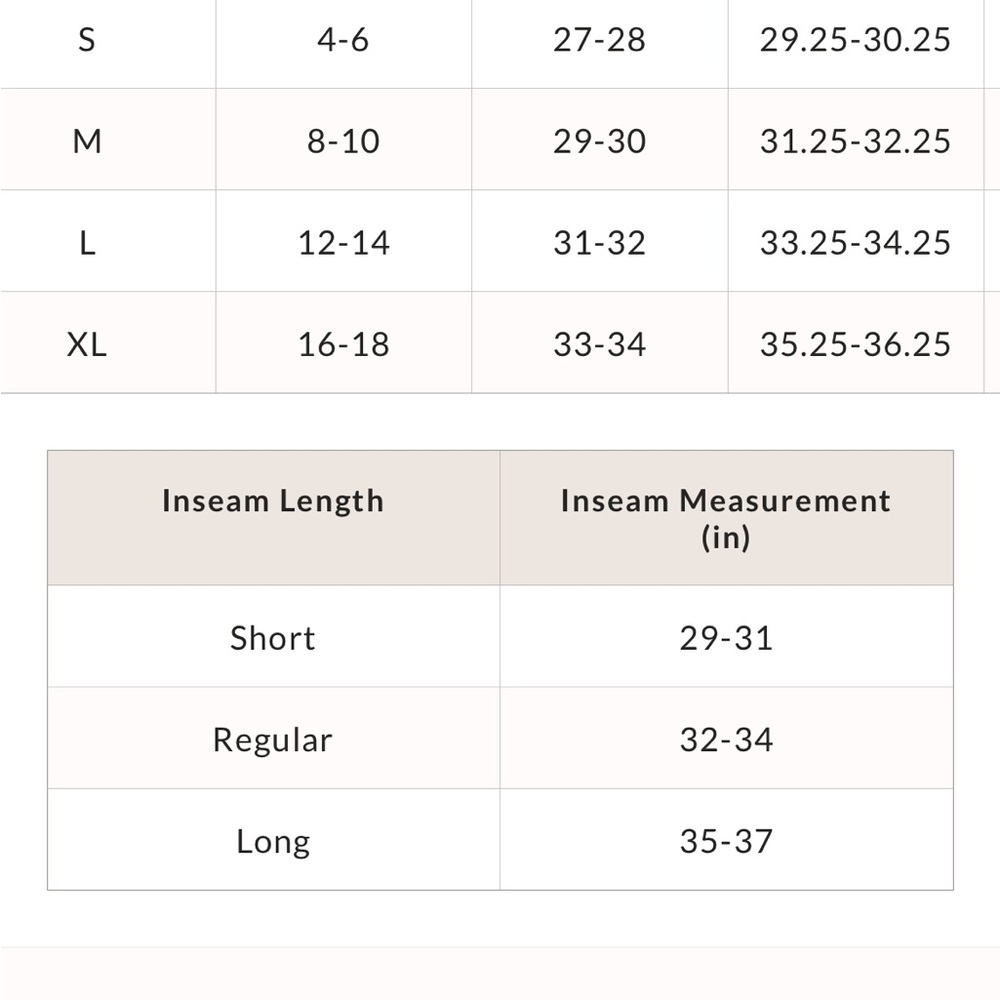Click the 35.25-36.25 measurement cell
This screenshot has height=1000, width=1000.
pos(855,344)
